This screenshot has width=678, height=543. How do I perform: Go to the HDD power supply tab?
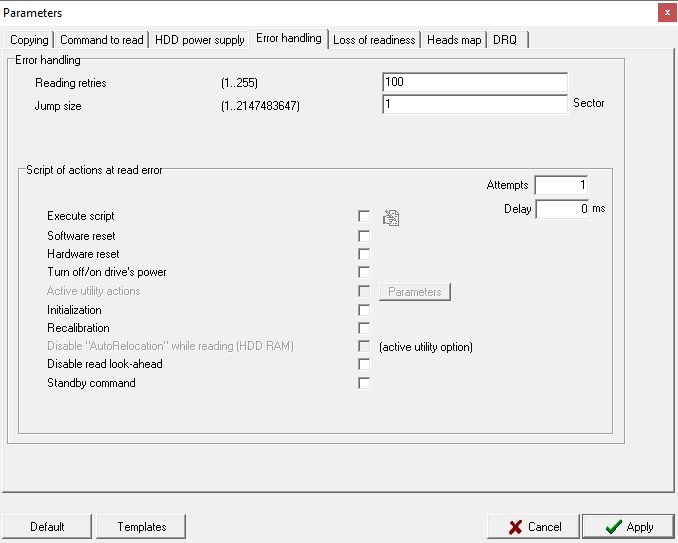[x=199, y=40]
